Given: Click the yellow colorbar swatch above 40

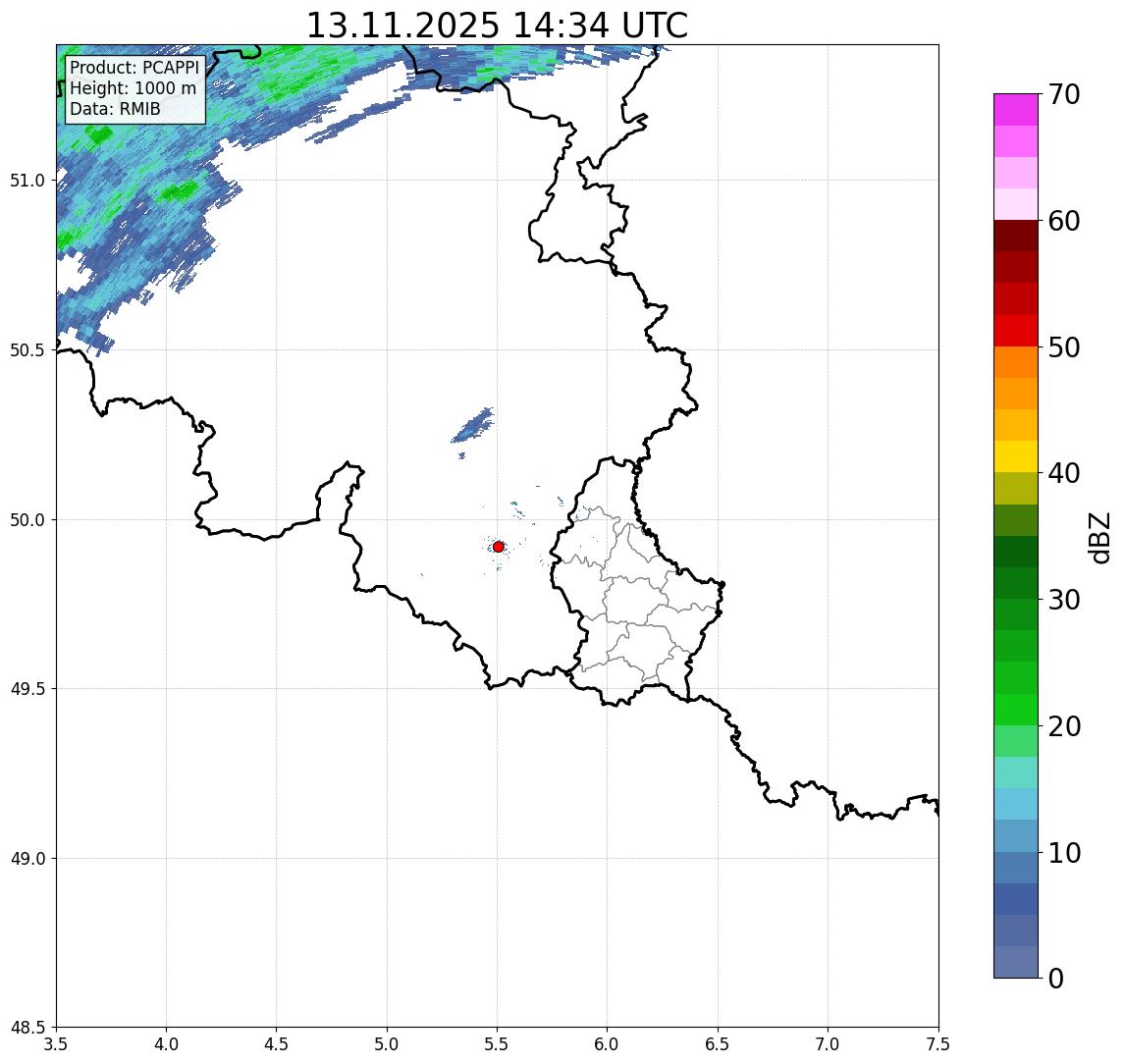Looking at the screenshot, I should (1016, 456).
